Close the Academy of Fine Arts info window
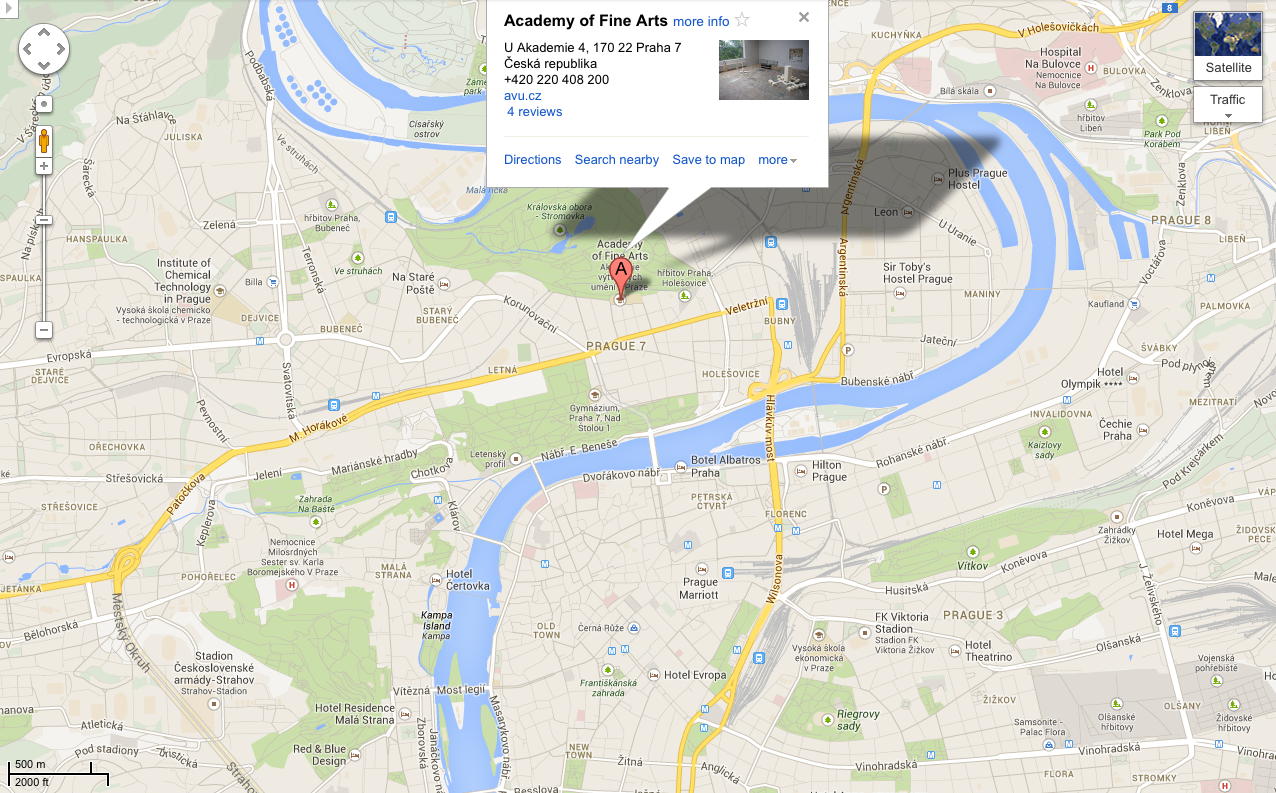The height and width of the screenshot is (793, 1276). point(804,17)
